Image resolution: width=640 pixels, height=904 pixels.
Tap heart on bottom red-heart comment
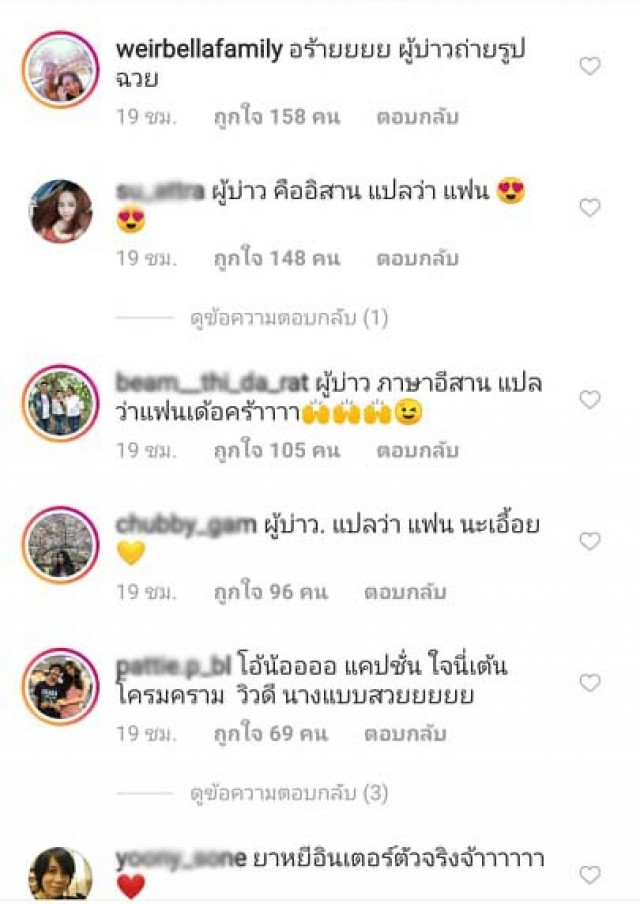pyautogui.click(x=590, y=875)
